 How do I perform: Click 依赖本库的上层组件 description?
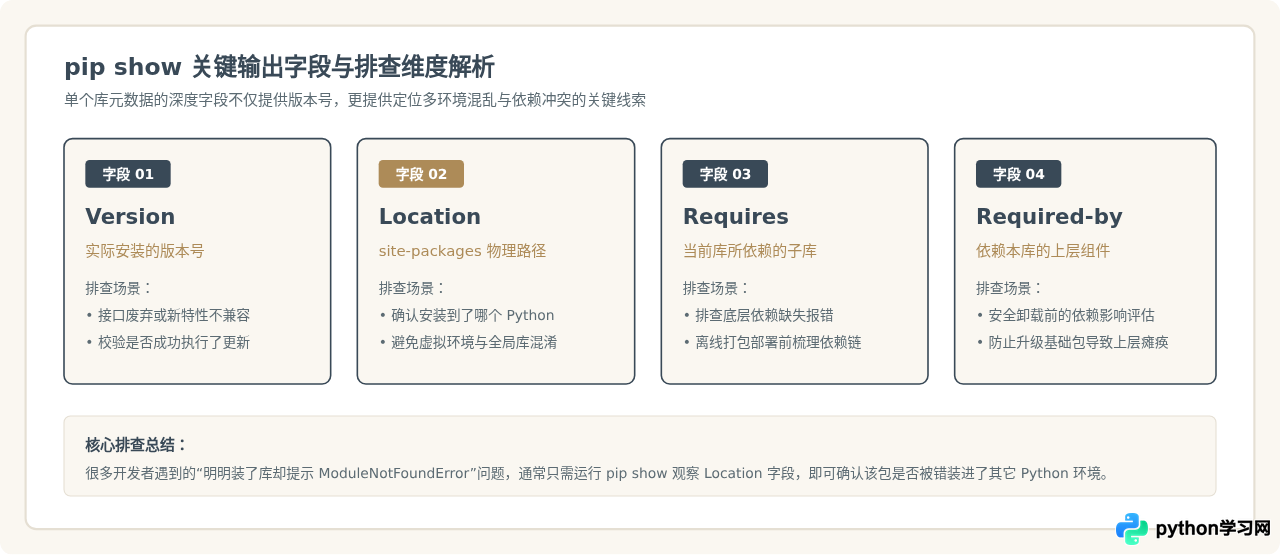tap(1042, 251)
